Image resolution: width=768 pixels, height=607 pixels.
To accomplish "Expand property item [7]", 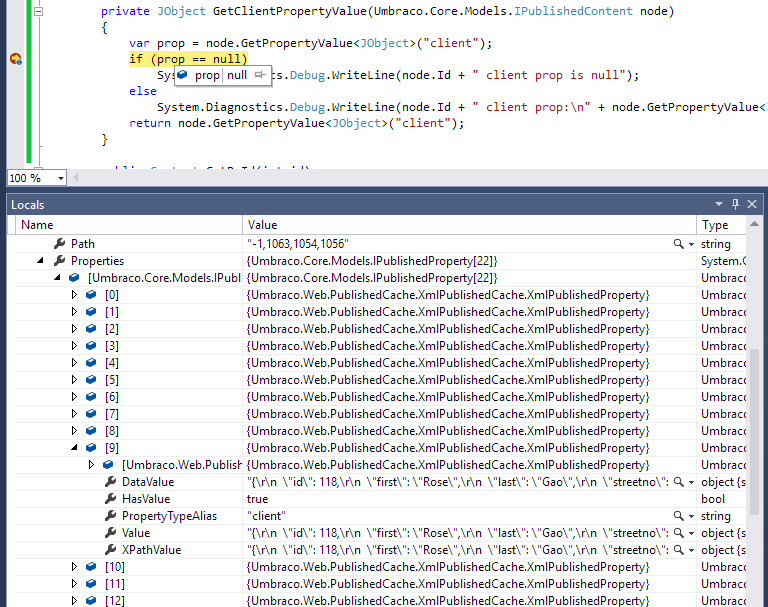I will (74, 413).
